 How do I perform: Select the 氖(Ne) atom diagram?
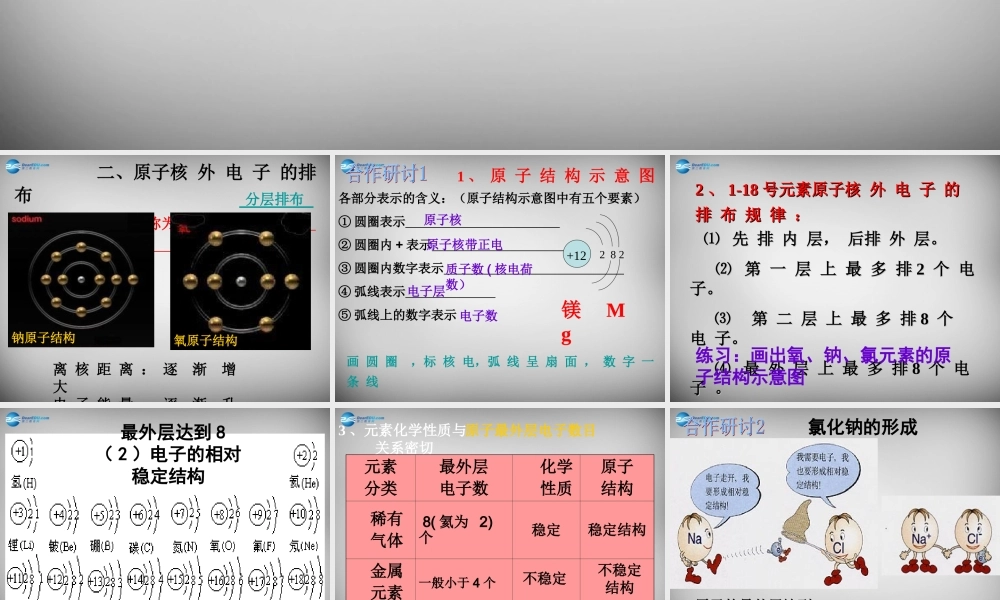point(305,524)
